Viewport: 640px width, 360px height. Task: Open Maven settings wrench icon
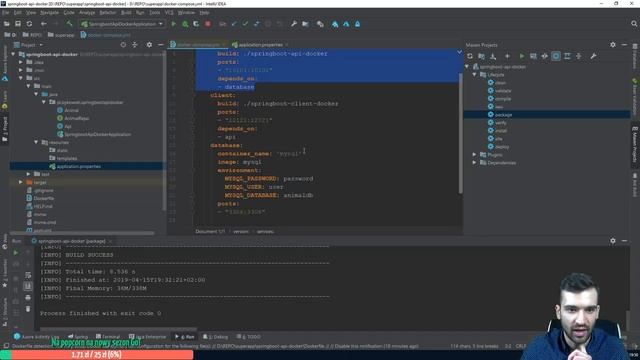[593, 56]
